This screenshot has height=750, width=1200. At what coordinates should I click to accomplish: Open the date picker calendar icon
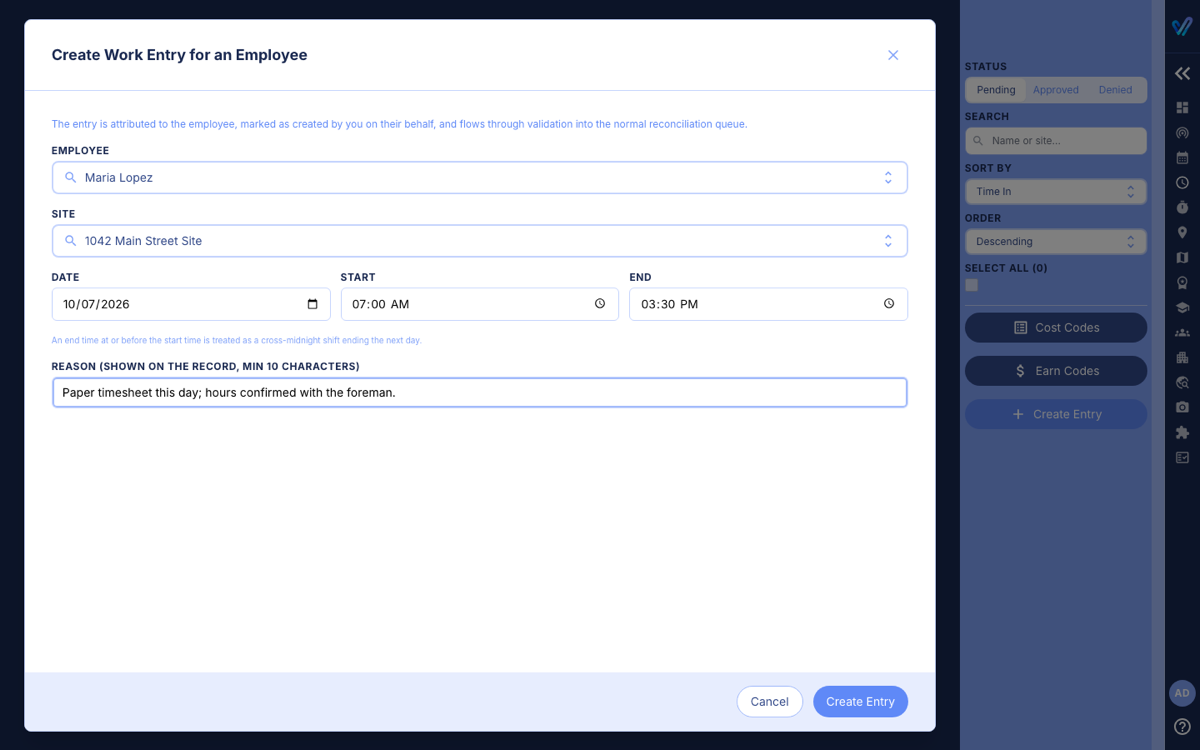pos(312,304)
